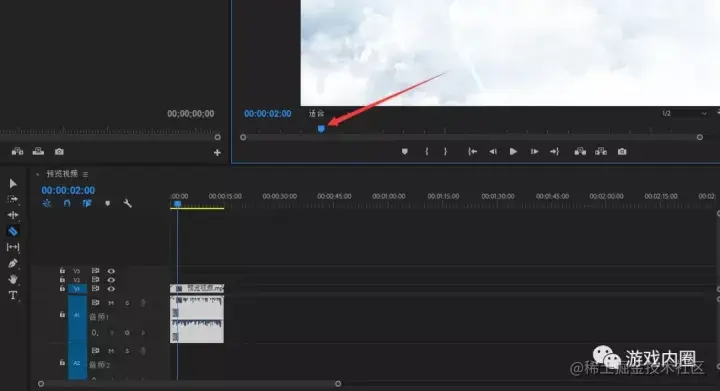Toggle Snap magnet in timeline
The image size is (720, 391).
[67, 203]
